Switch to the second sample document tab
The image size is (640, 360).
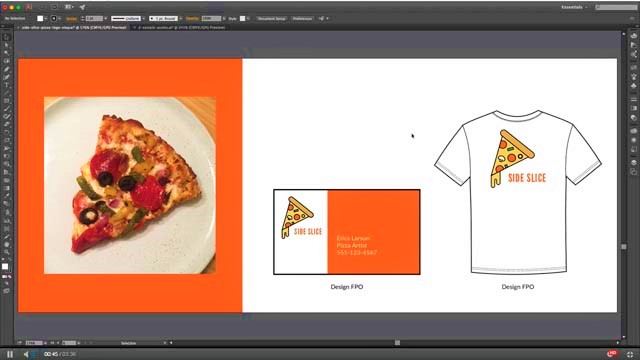coord(181,27)
